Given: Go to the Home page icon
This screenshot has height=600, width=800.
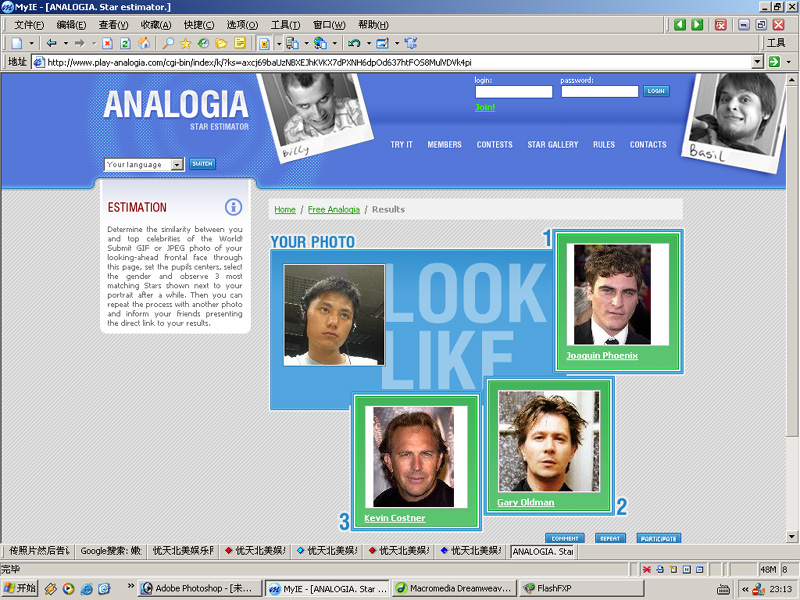Looking at the screenshot, I should coord(144,43).
